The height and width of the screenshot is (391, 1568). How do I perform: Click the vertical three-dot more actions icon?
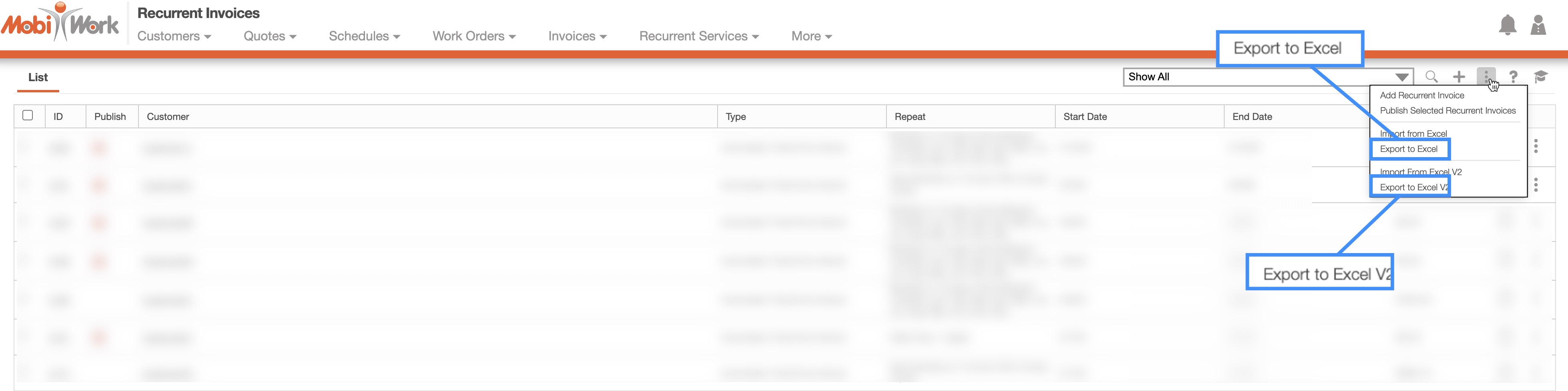coord(1485,76)
